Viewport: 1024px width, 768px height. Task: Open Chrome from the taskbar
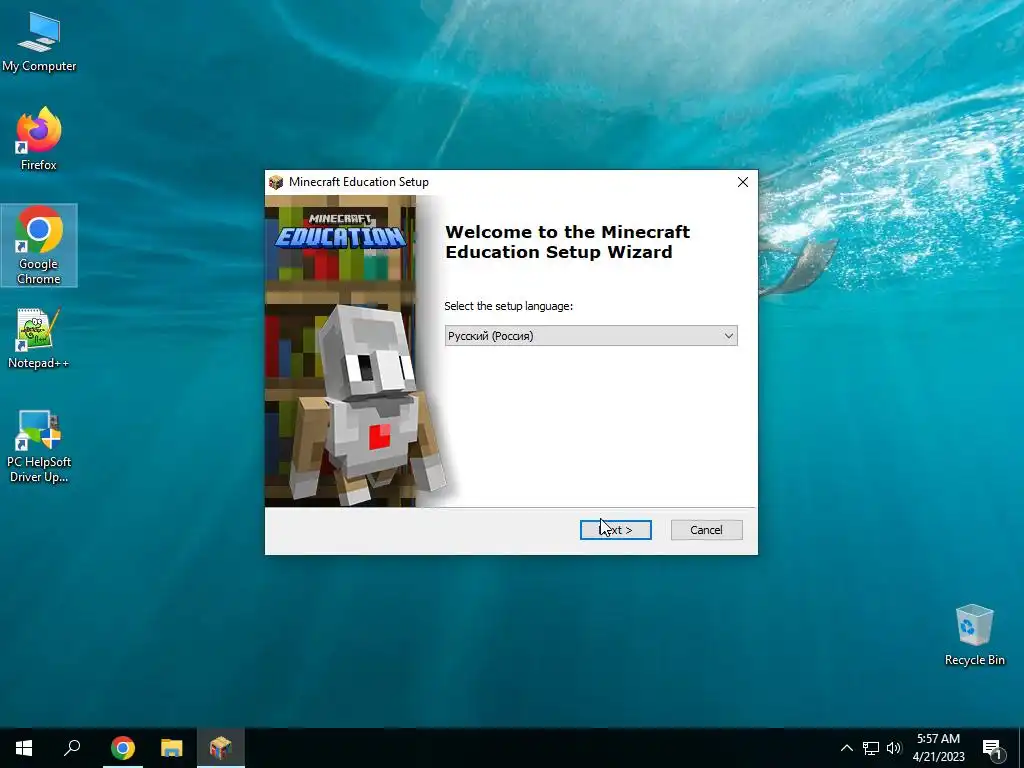pyautogui.click(x=123, y=748)
